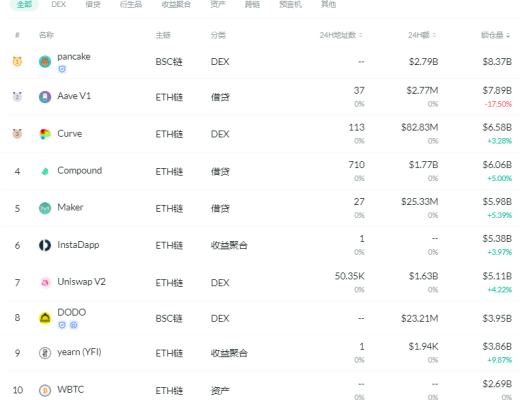The image size is (520, 400).
Task: Click DODO's $3.95B locked value
Action: (497, 319)
